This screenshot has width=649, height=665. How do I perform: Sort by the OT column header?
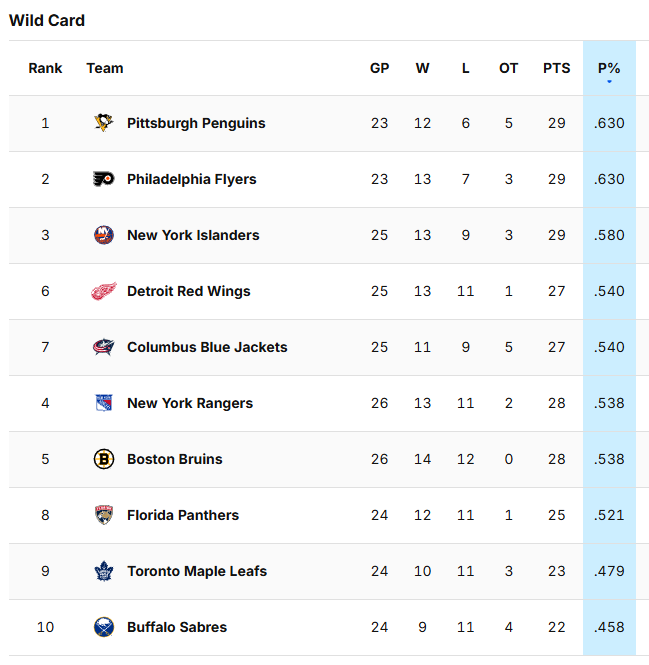(x=509, y=68)
